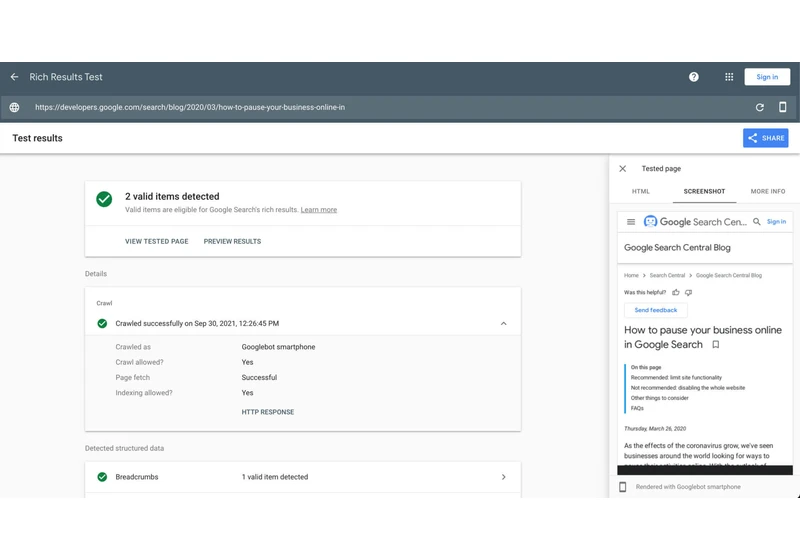
Task: Click VIEW TESTED PAGE
Action: click(x=157, y=241)
